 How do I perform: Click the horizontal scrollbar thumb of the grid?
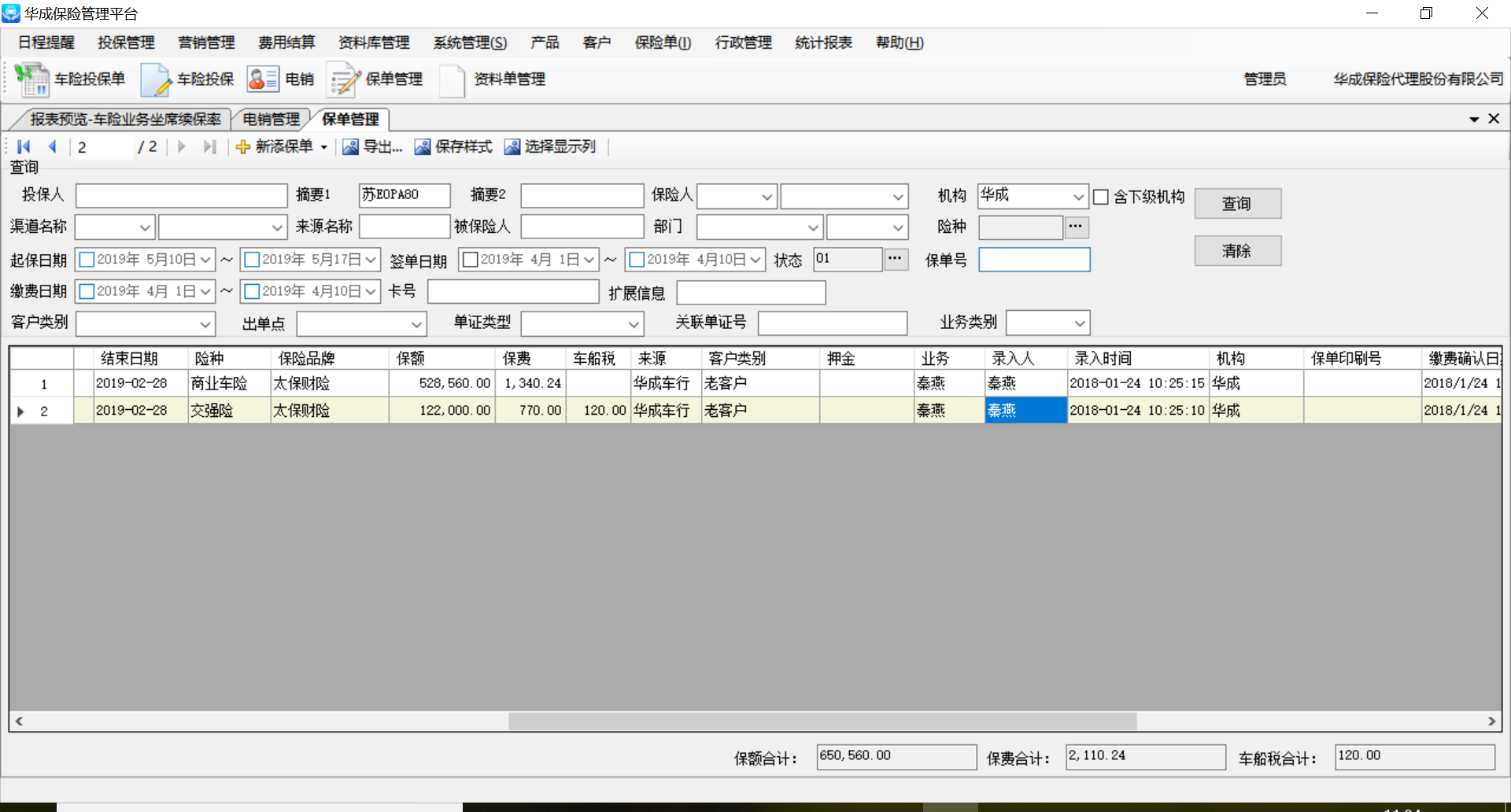[822, 721]
